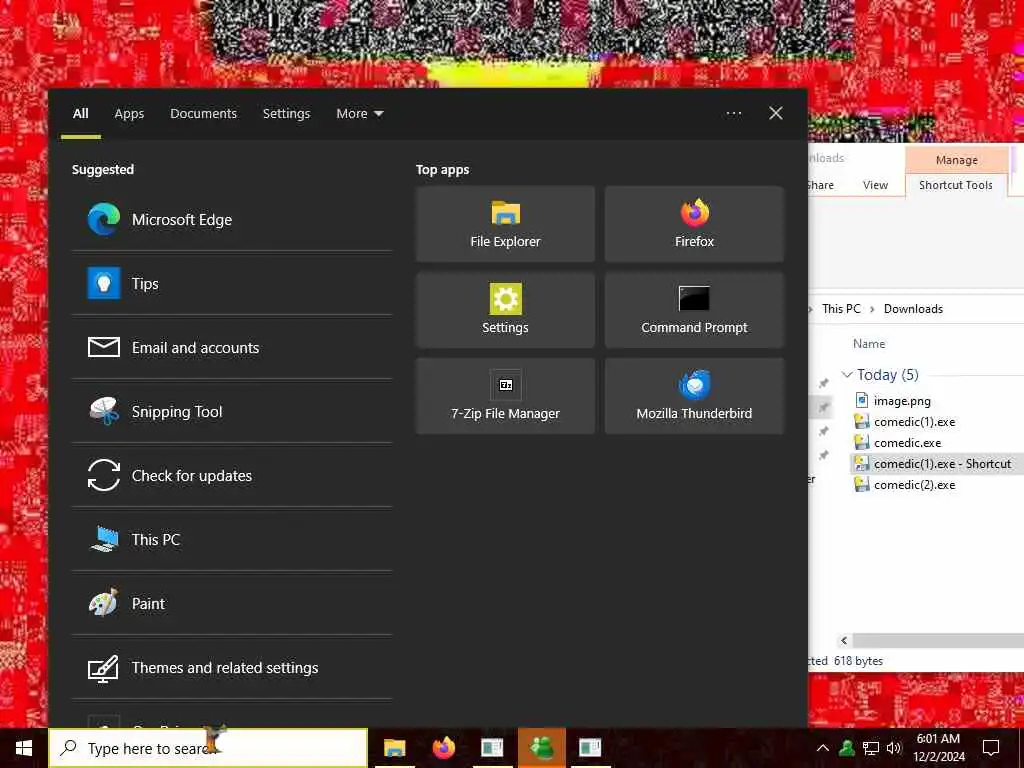Image resolution: width=1024 pixels, height=768 pixels.
Task: Launch Snipping Tool from suggestions
Action: [x=232, y=411]
